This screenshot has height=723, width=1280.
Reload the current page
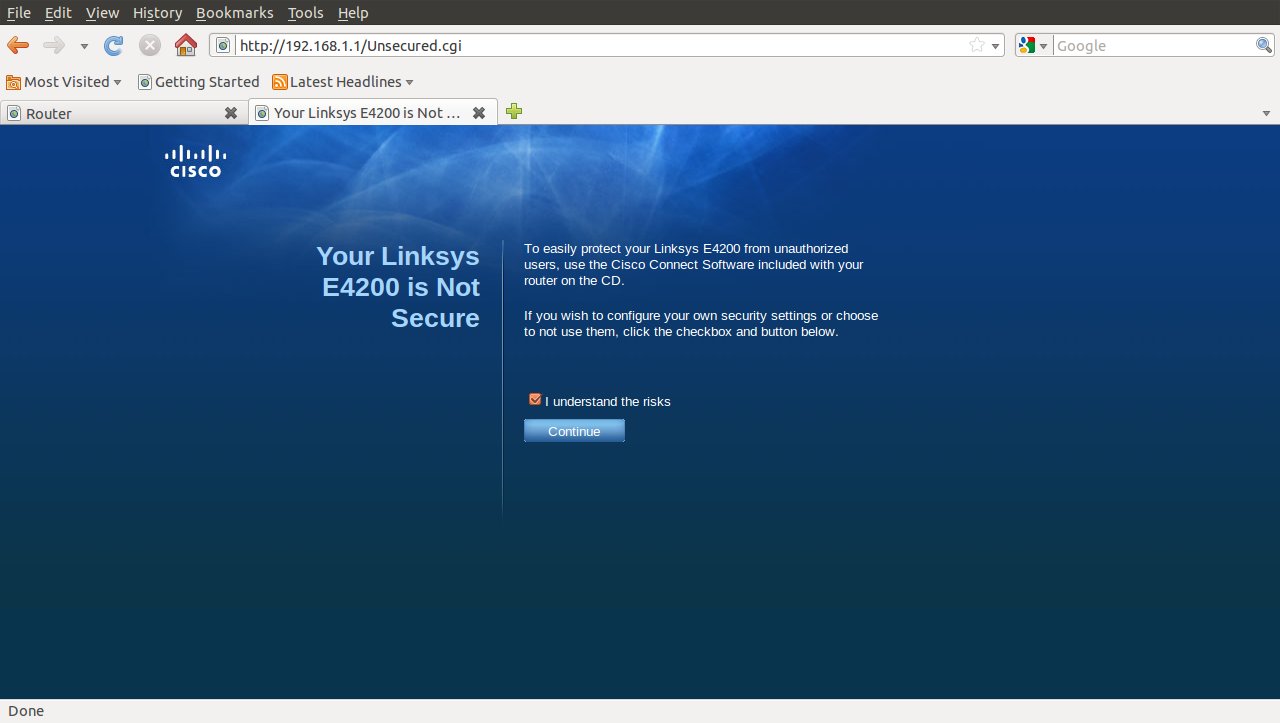point(114,45)
